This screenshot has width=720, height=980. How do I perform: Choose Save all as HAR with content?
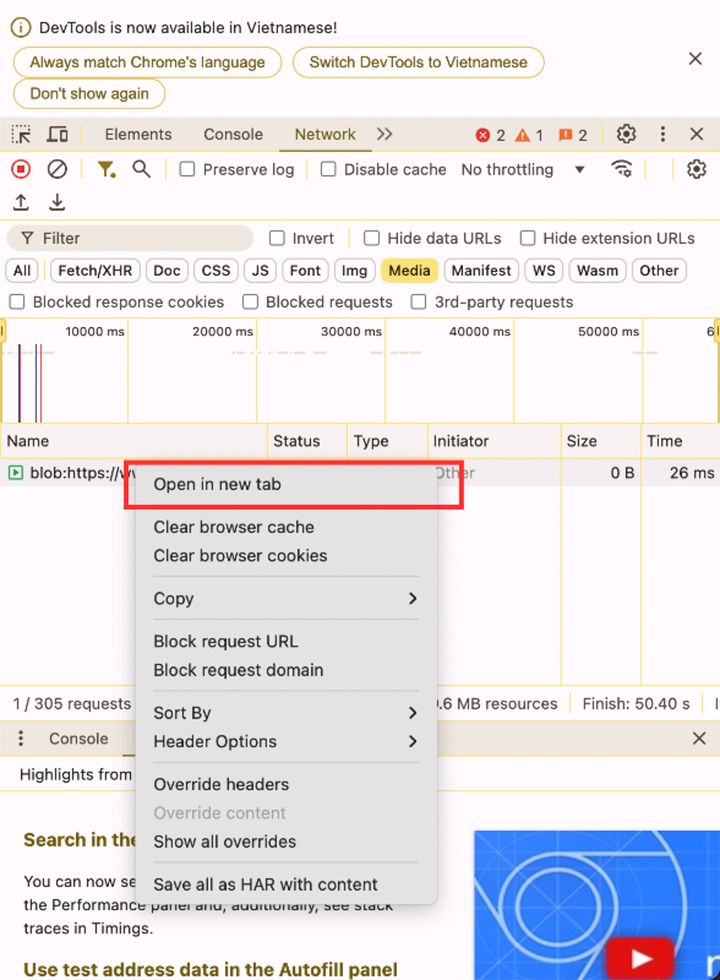286,884
